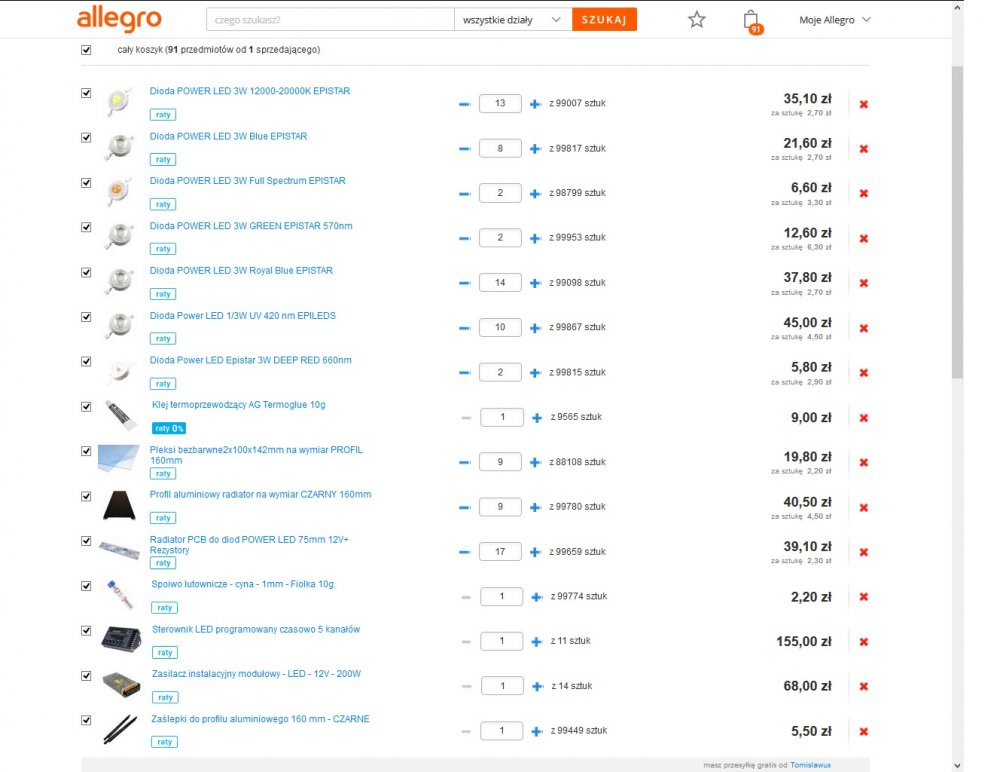Remove Zasilacz instalacyjny modułowy from cart
1000x772 pixels.
864,687
